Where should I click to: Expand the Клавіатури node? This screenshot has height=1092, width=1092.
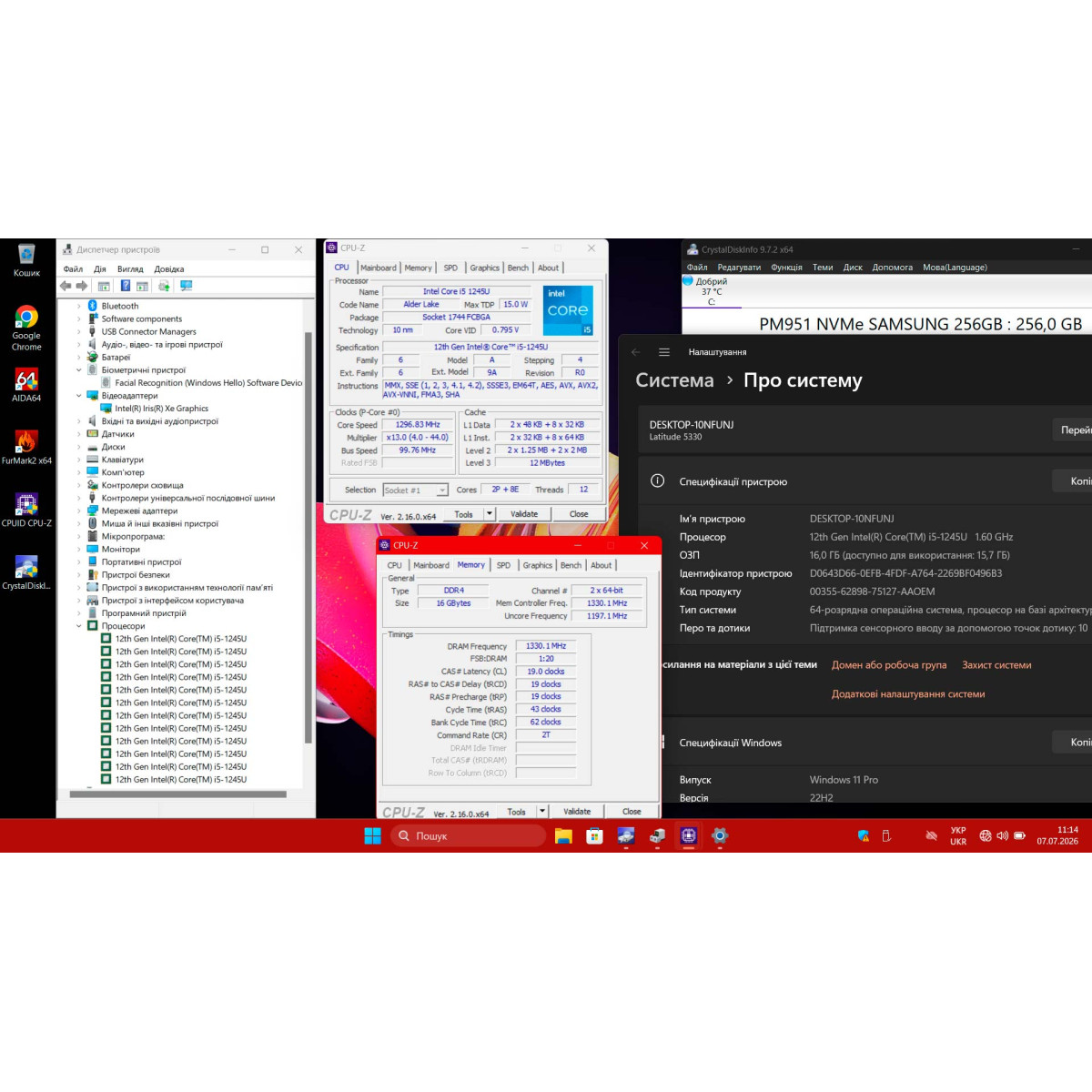point(79,460)
